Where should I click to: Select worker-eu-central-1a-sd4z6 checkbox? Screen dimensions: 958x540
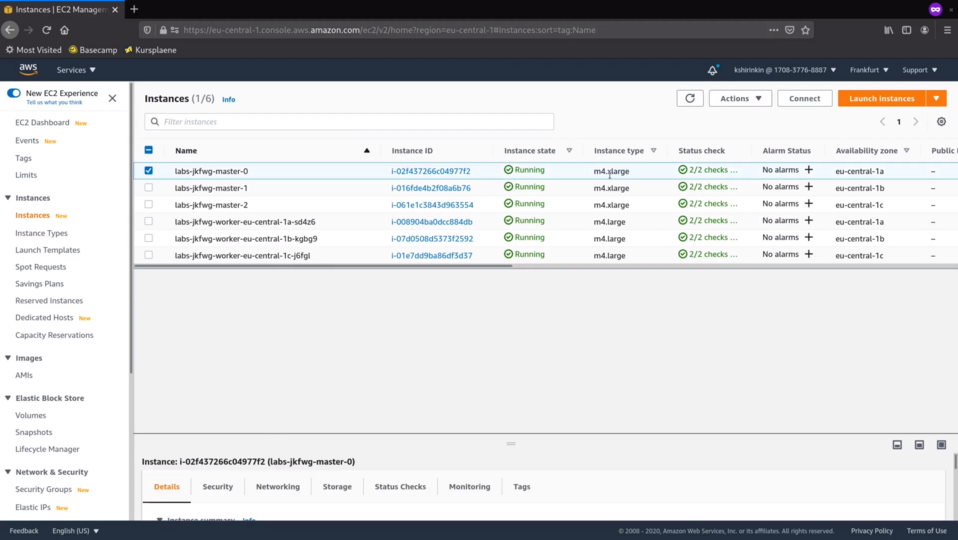[x=148, y=221]
